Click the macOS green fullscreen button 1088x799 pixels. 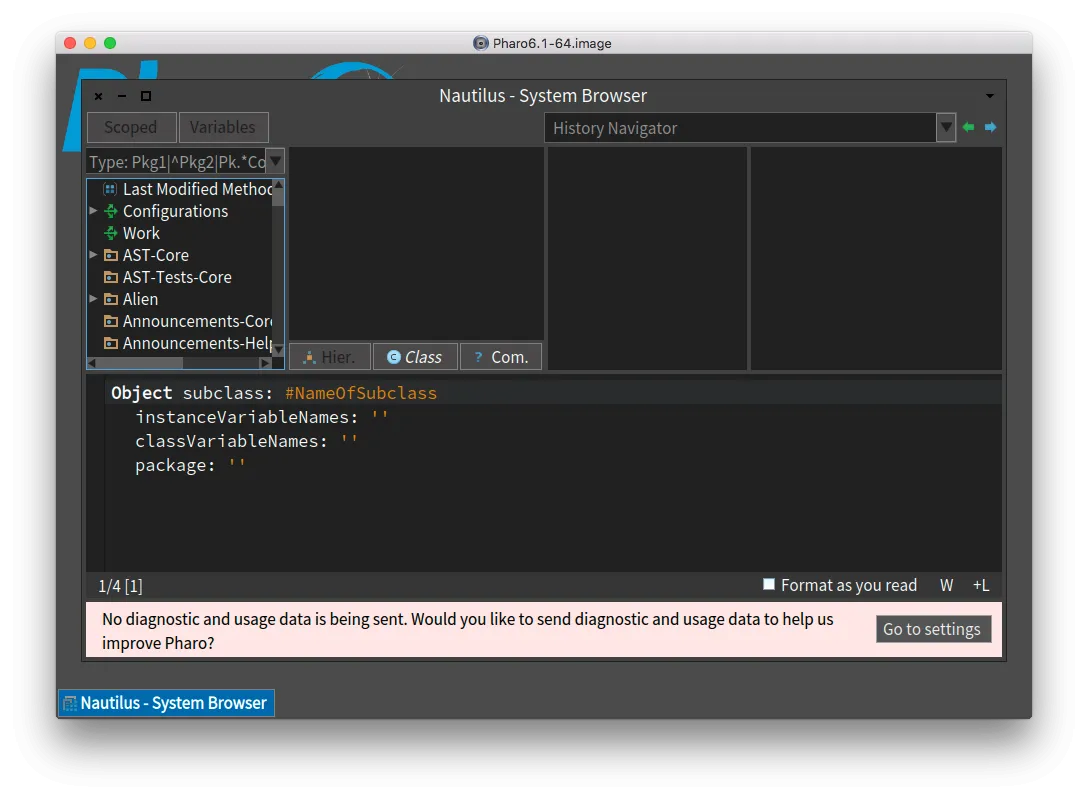[x=110, y=43]
